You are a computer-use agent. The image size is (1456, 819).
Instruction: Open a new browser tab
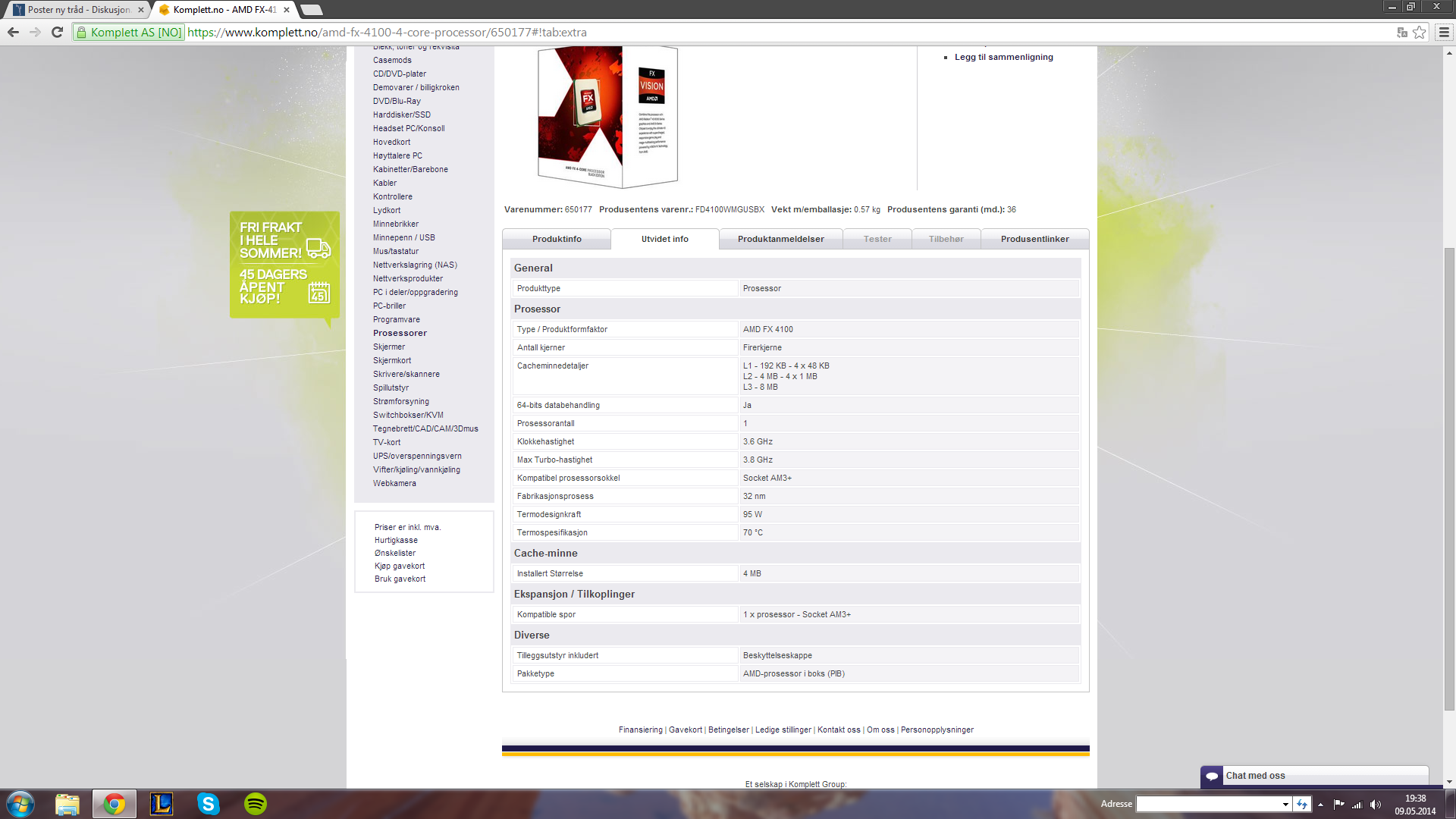coord(312,10)
